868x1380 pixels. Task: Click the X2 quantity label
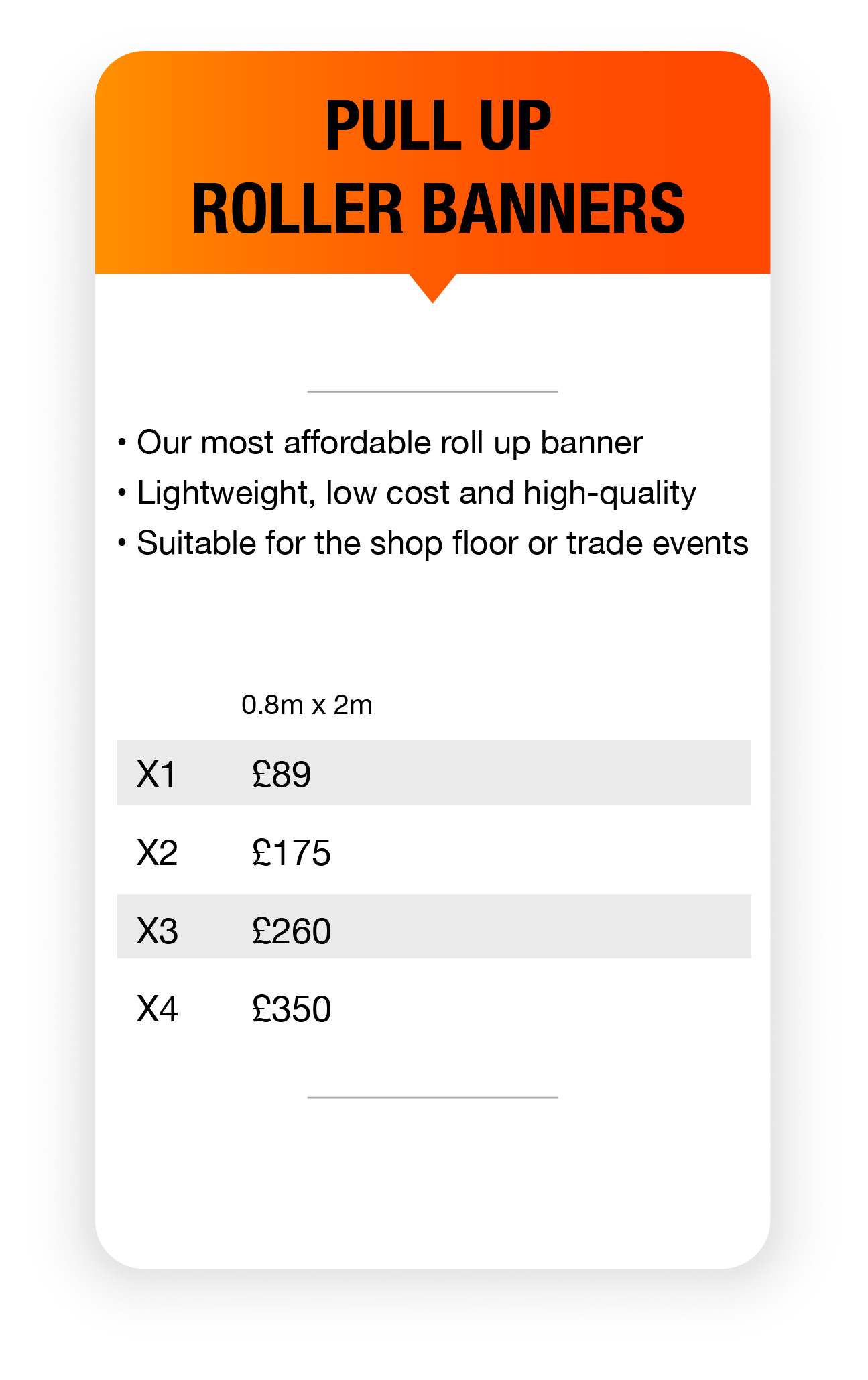tap(158, 853)
